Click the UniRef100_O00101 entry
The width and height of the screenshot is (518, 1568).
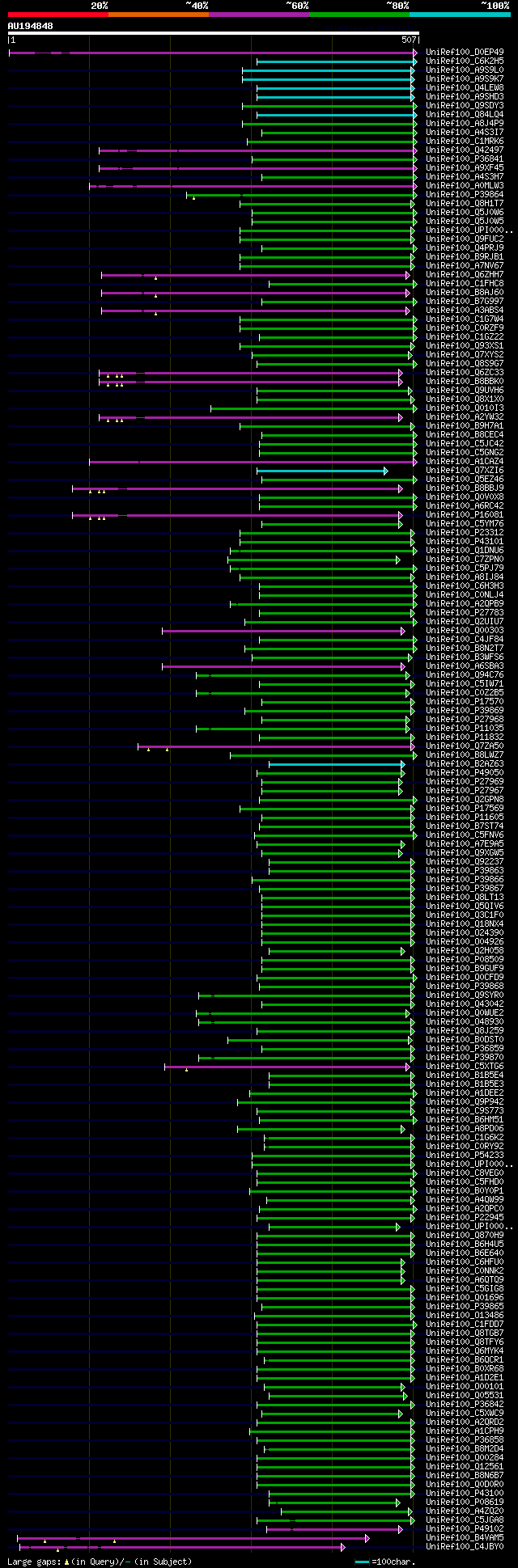click(465, 1386)
